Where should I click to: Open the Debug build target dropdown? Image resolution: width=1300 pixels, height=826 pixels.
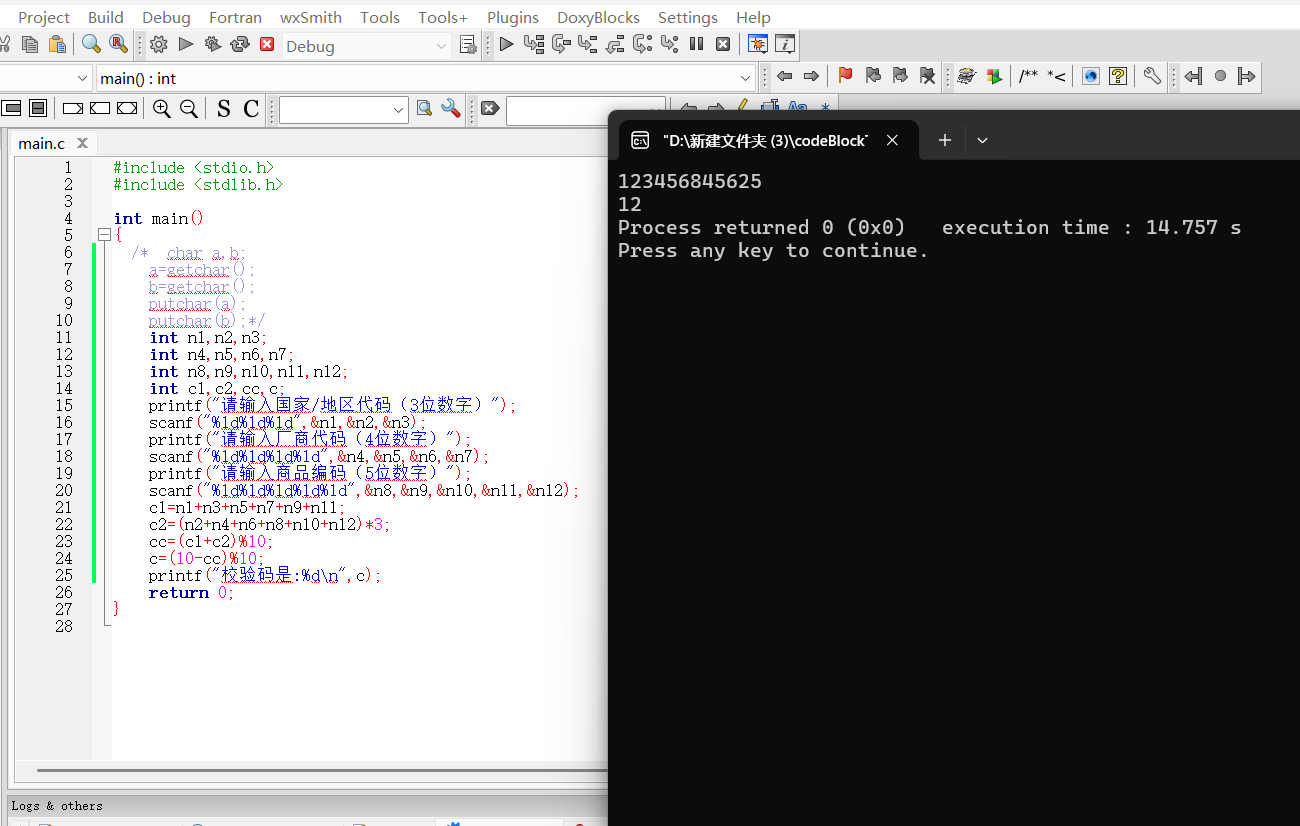(441, 46)
